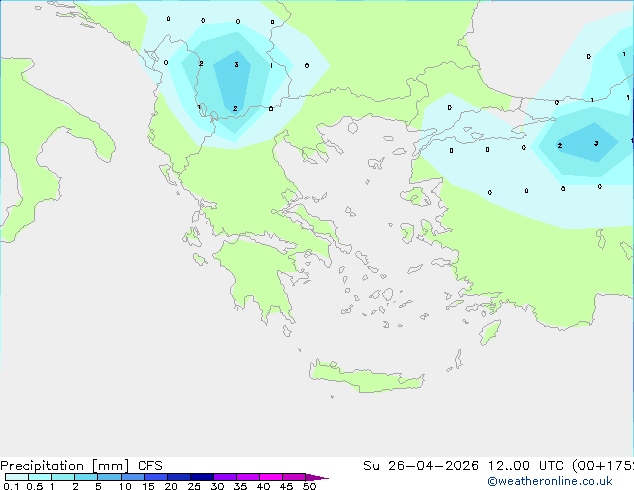Click the 10 legend label
The image size is (634, 490).
click(125, 486)
